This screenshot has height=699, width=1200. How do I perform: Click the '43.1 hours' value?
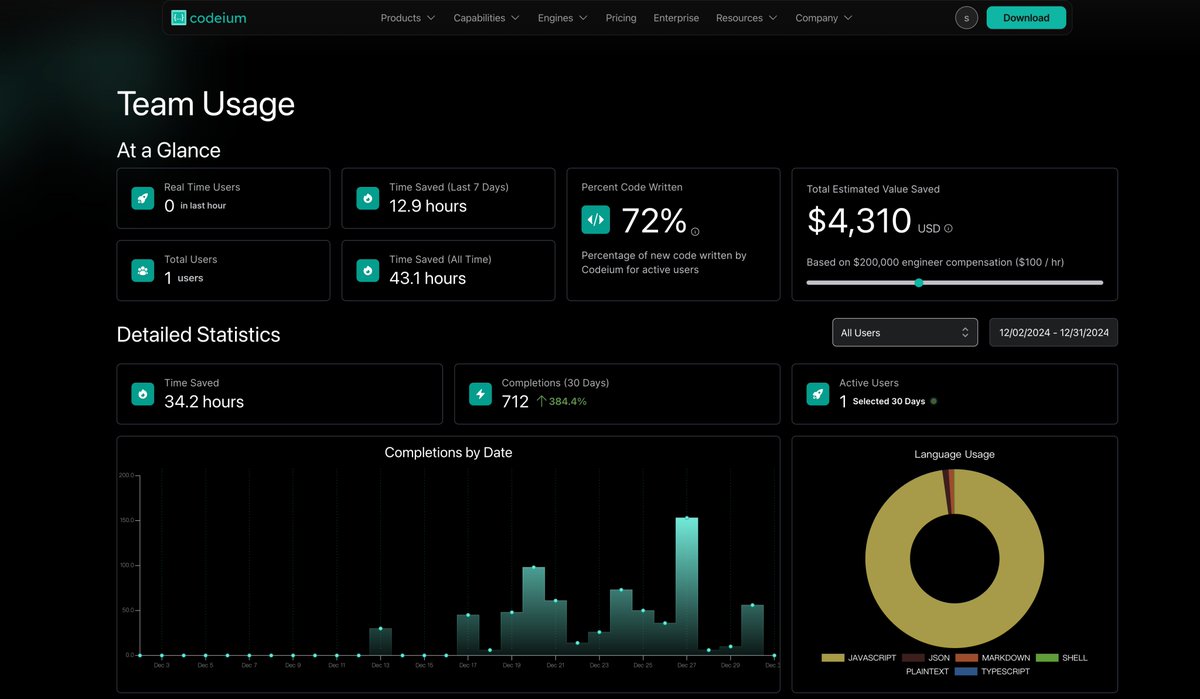427,279
